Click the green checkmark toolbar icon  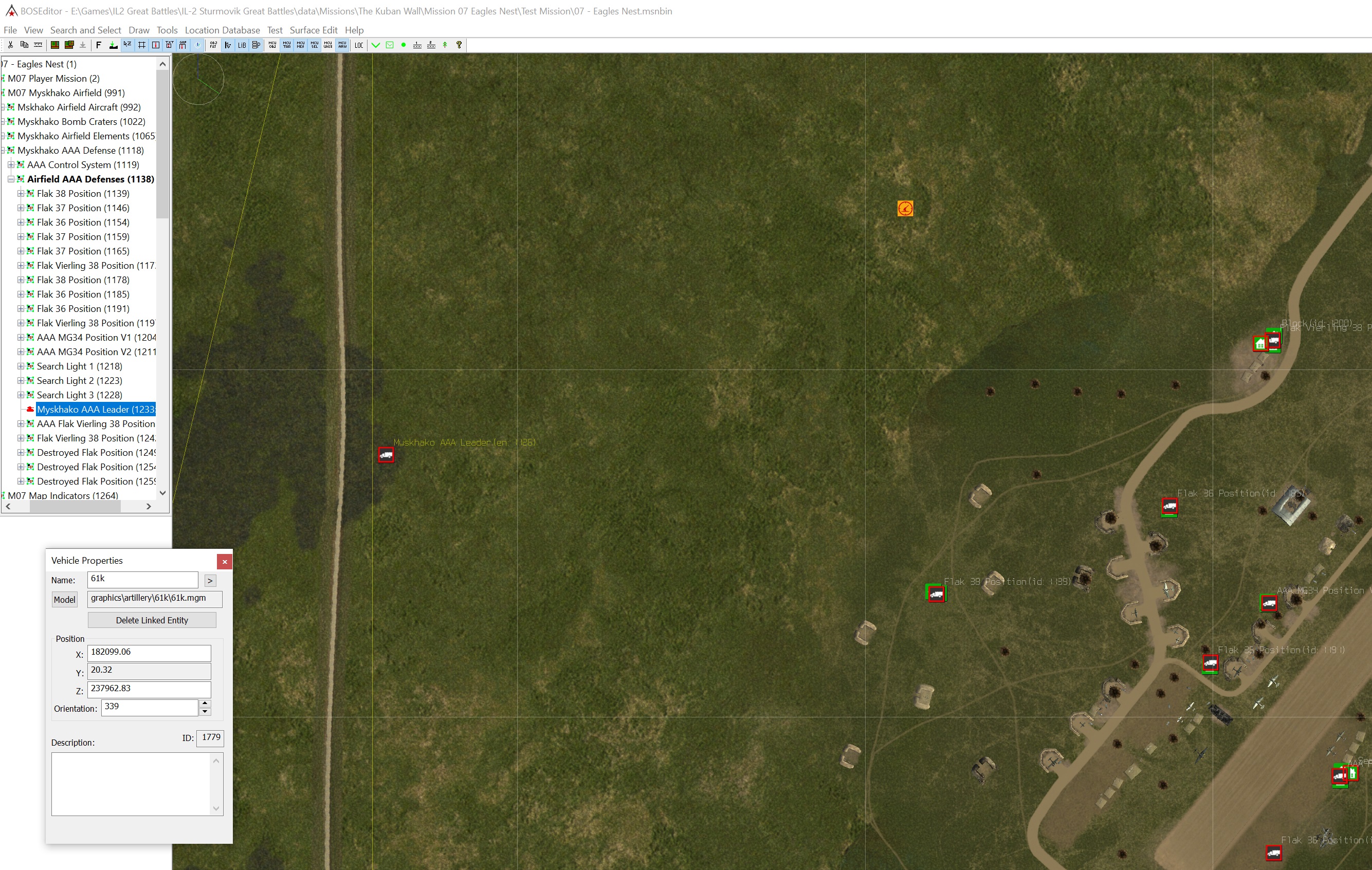point(375,45)
